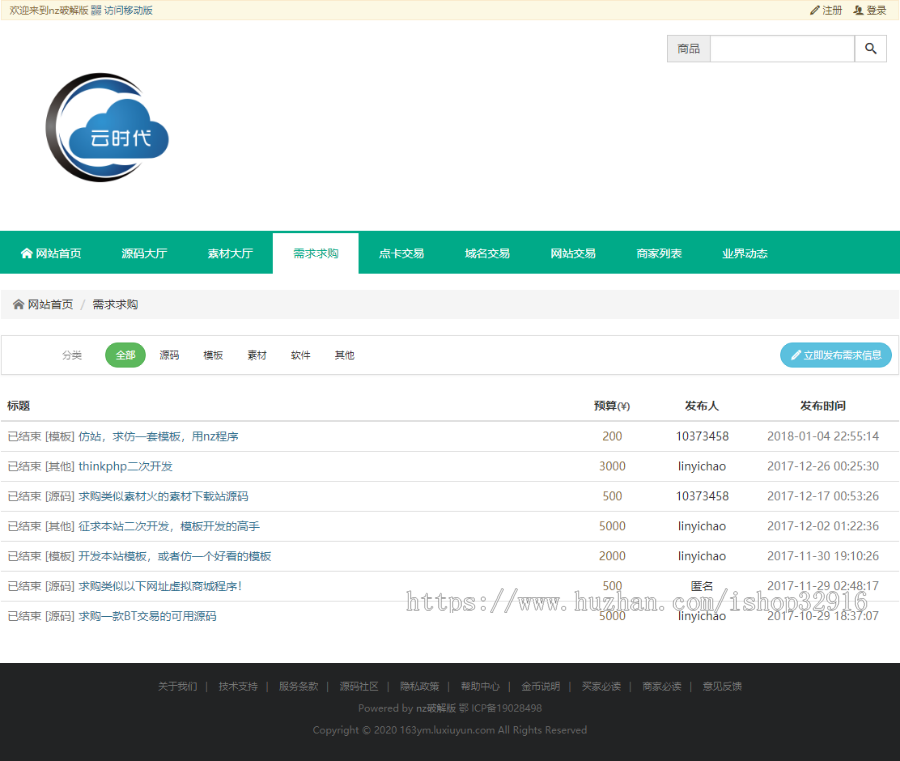This screenshot has height=761, width=900.
Task: Choose the 软件 category filter
Action: [301, 355]
